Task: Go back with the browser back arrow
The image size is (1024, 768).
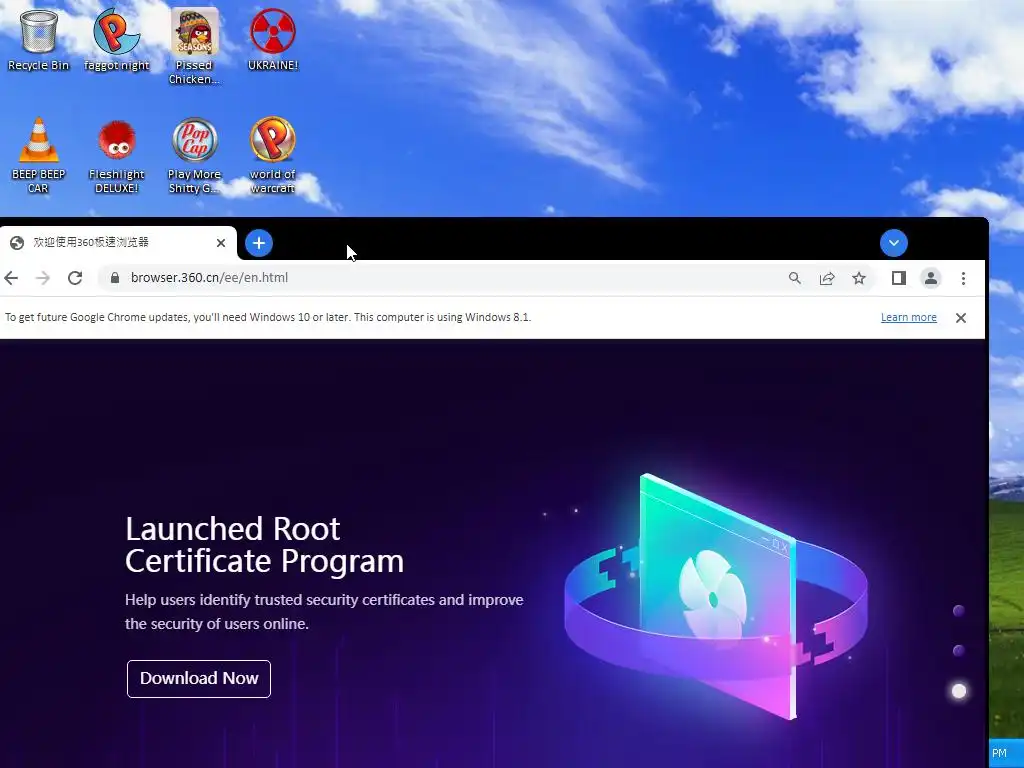Action: tap(11, 278)
